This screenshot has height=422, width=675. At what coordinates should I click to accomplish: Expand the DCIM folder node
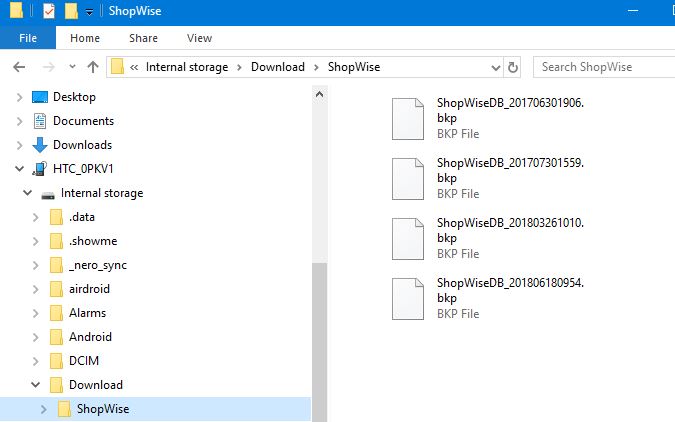click(x=36, y=361)
